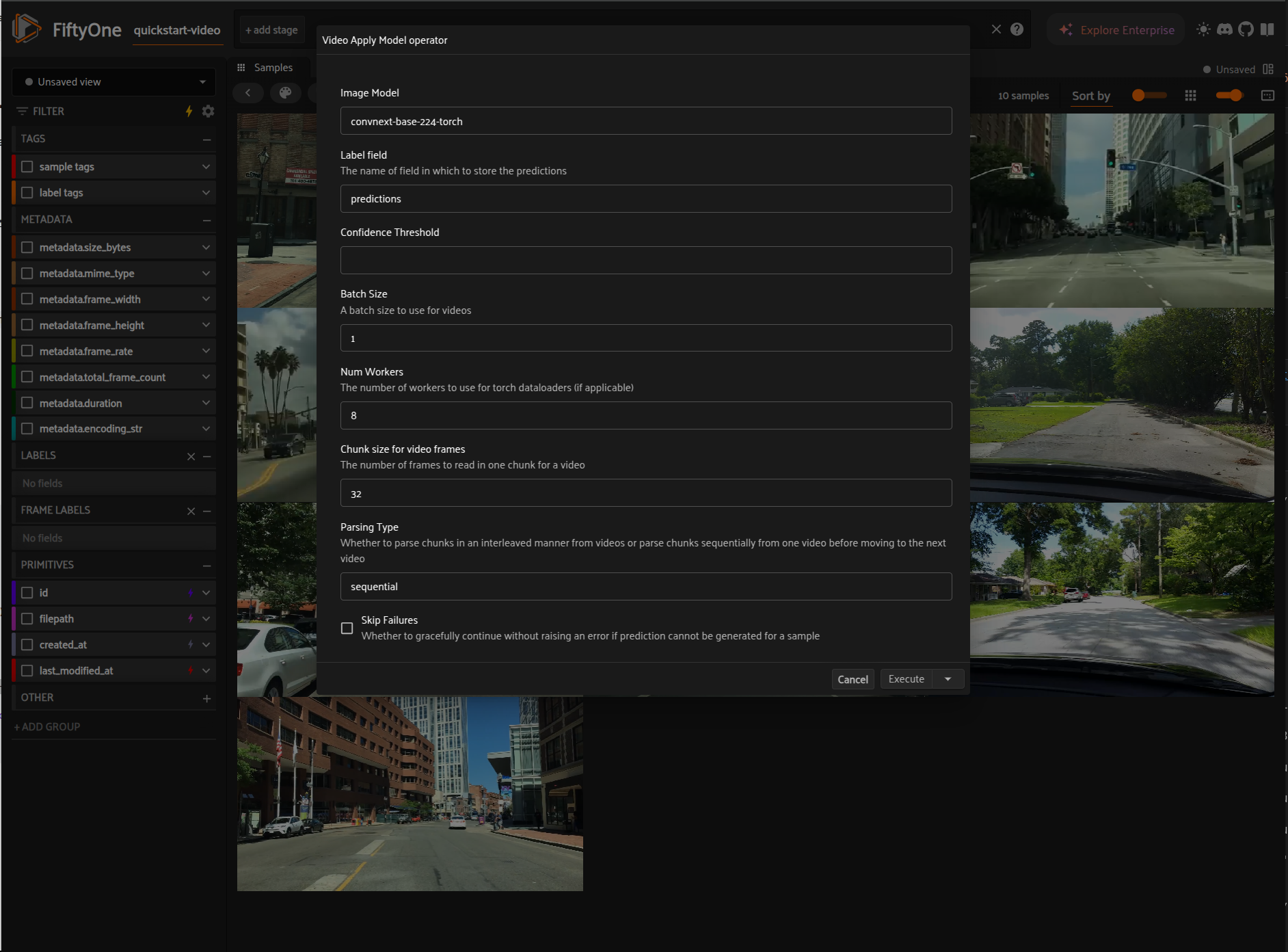Click lightning icon next to filepath field
1288x952 pixels.
click(x=191, y=619)
